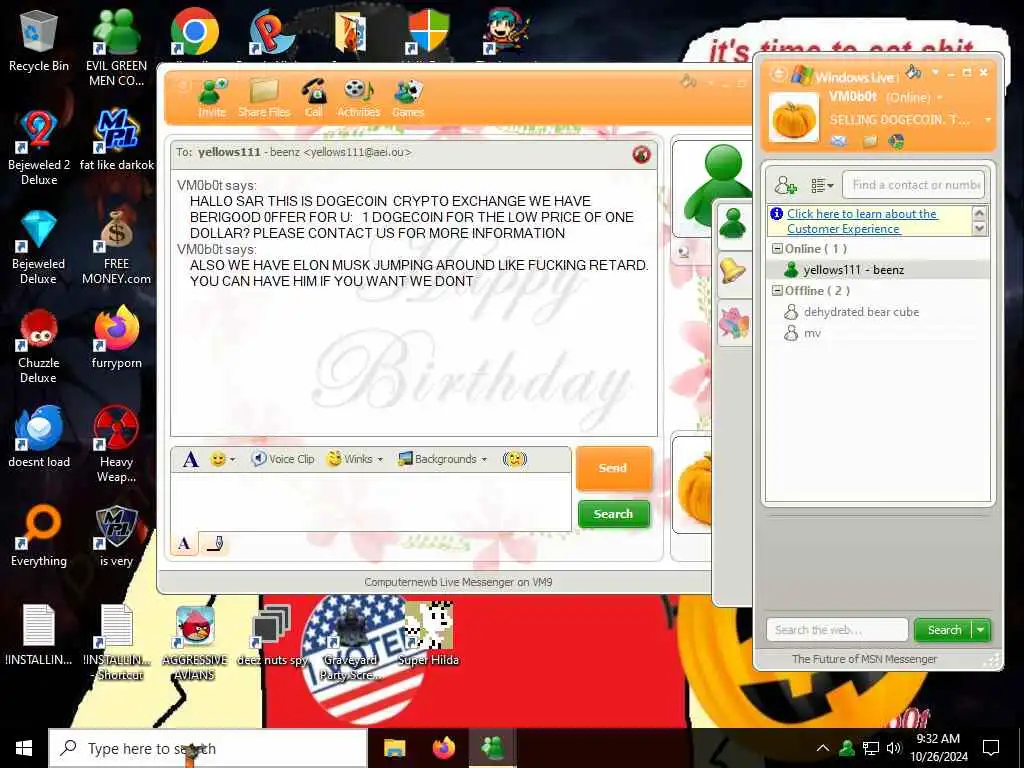Select the green buddy tab on sidebar
Image resolution: width=1024 pixels, height=768 pixels.
(733, 224)
